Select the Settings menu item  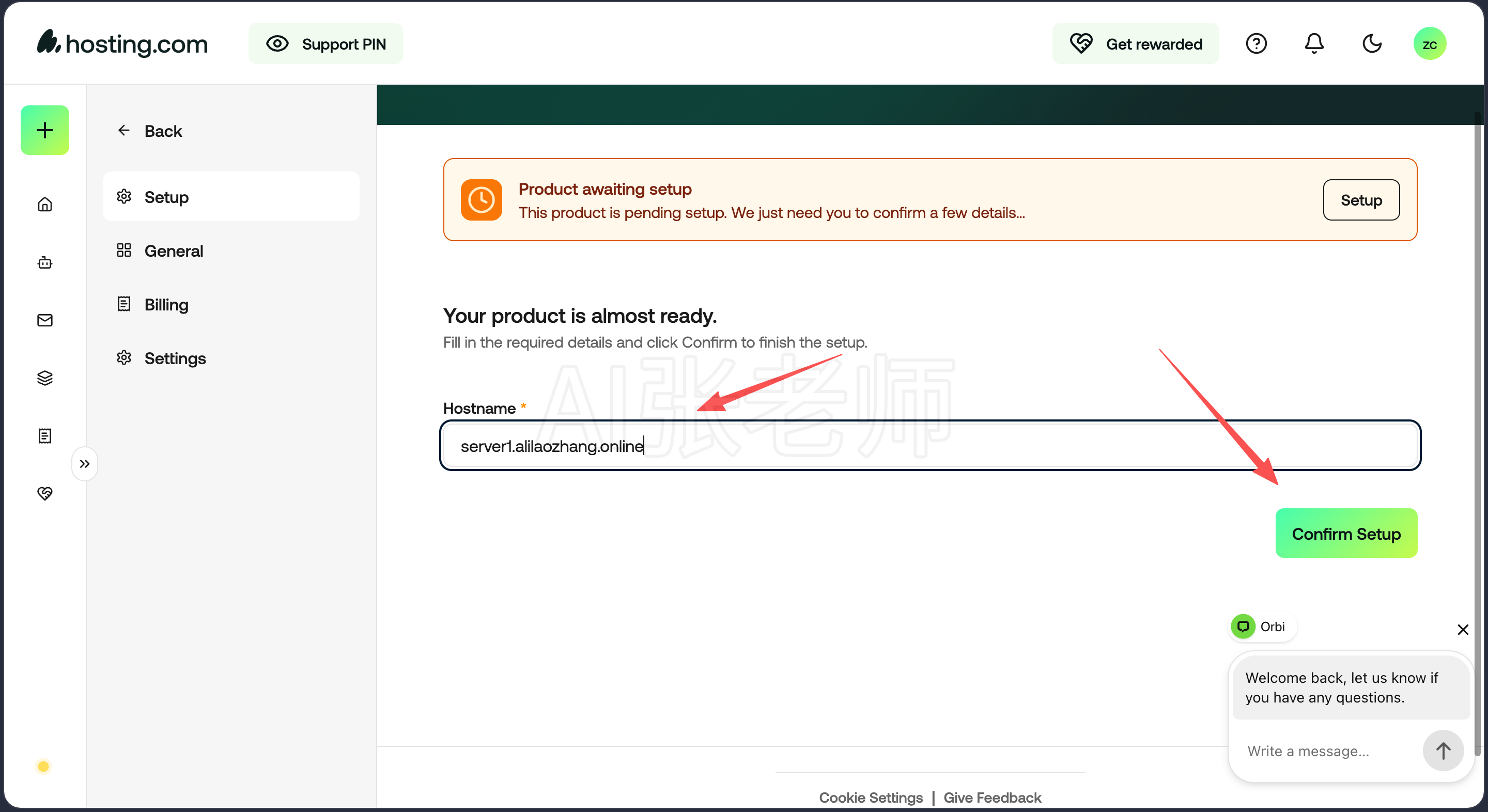pyautogui.click(x=231, y=358)
